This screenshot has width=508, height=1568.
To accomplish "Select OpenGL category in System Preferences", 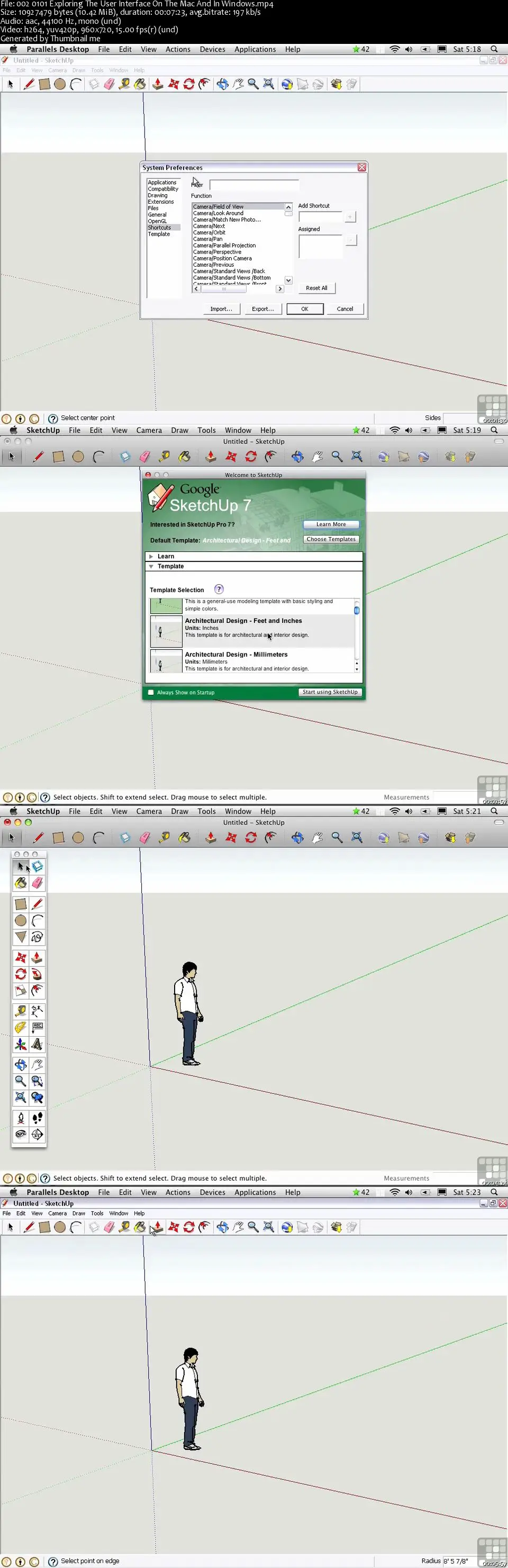I will [157, 221].
